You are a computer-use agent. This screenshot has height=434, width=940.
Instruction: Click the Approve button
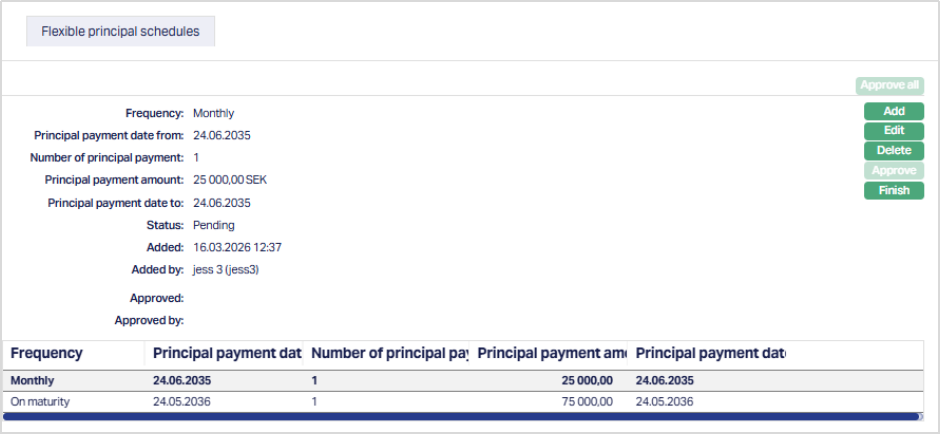(893, 171)
